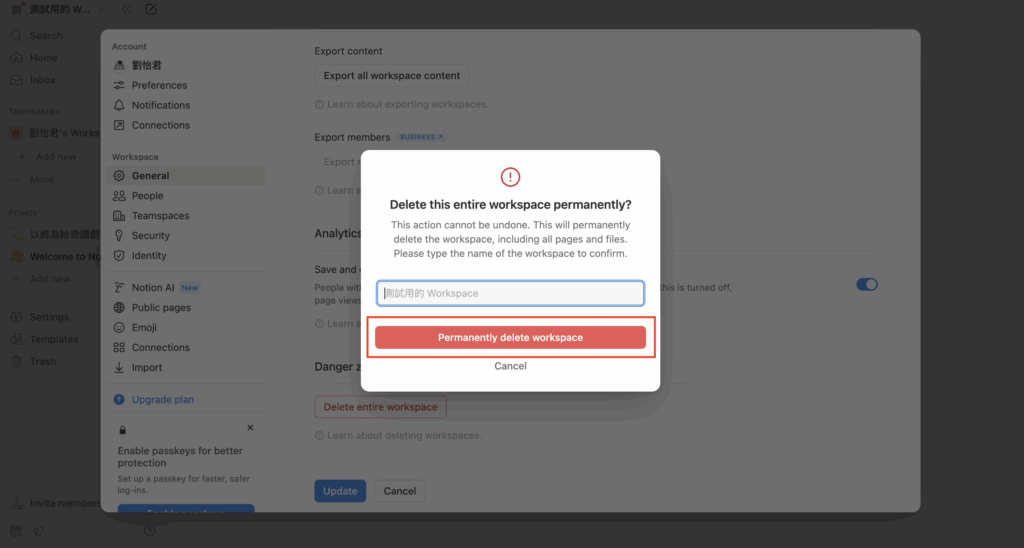The height and width of the screenshot is (548, 1024).
Task: Click the compose new page icon
Action: (x=151, y=9)
